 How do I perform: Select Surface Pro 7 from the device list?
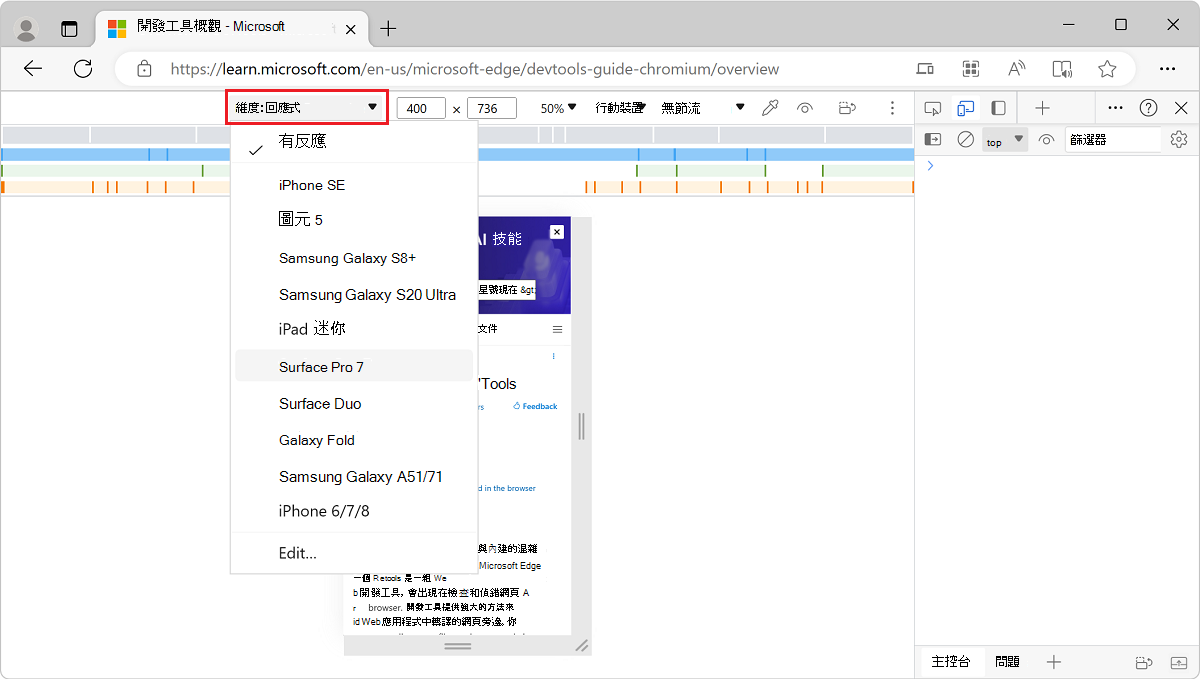coord(320,366)
